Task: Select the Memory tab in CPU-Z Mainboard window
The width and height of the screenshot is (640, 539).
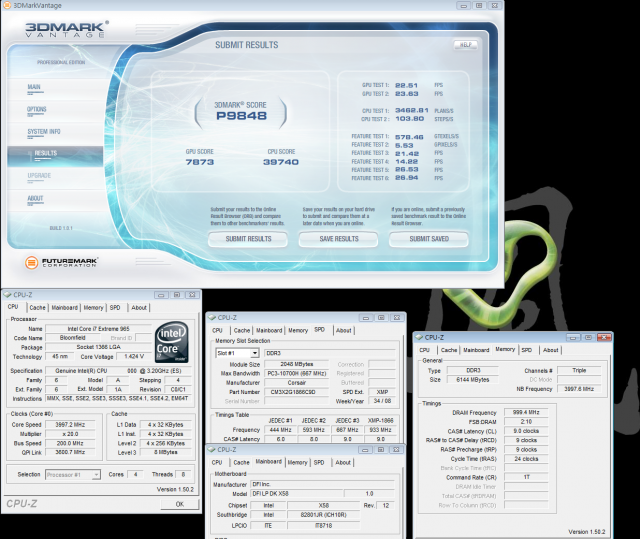Action: (x=298, y=463)
